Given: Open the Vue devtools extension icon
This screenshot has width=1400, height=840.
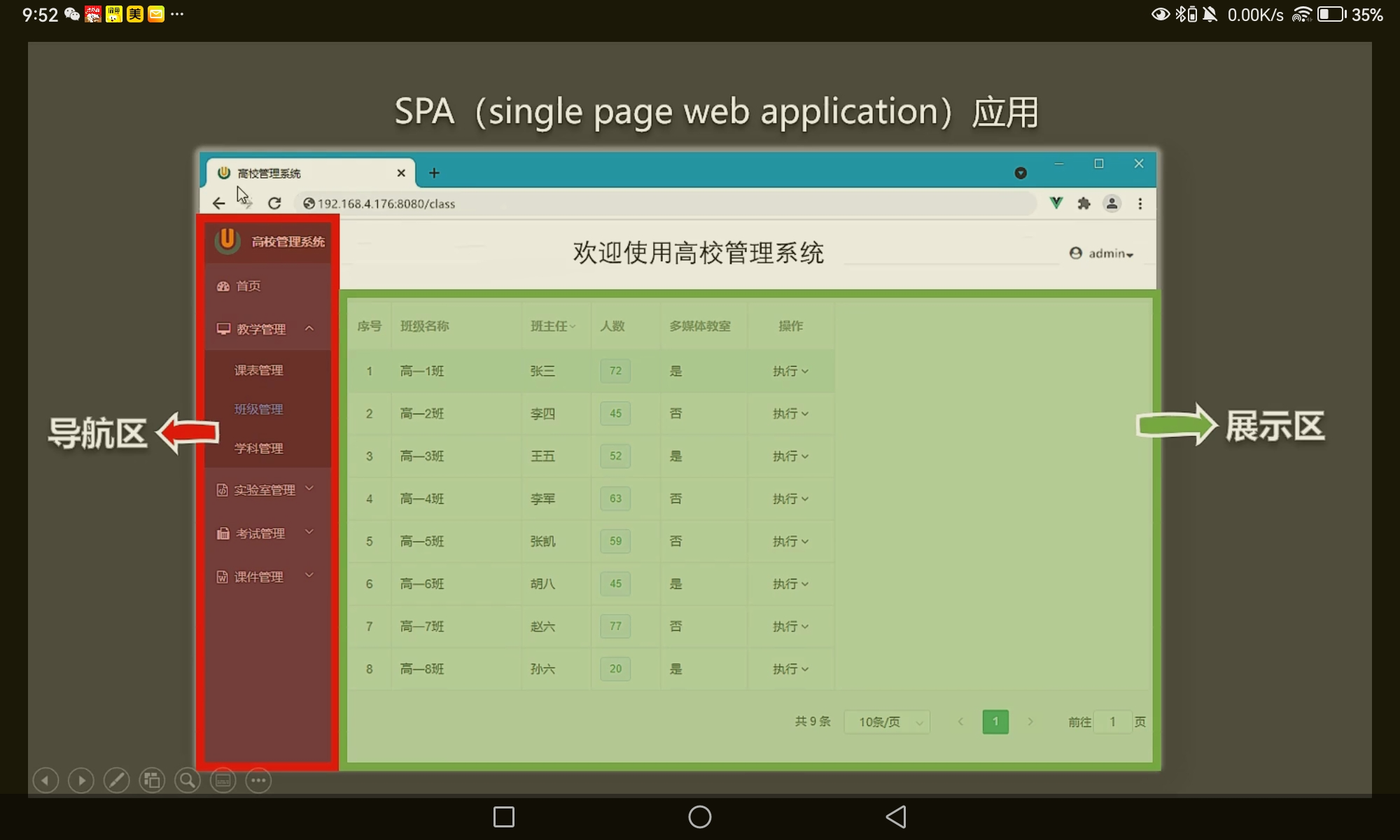Looking at the screenshot, I should (x=1056, y=203).
